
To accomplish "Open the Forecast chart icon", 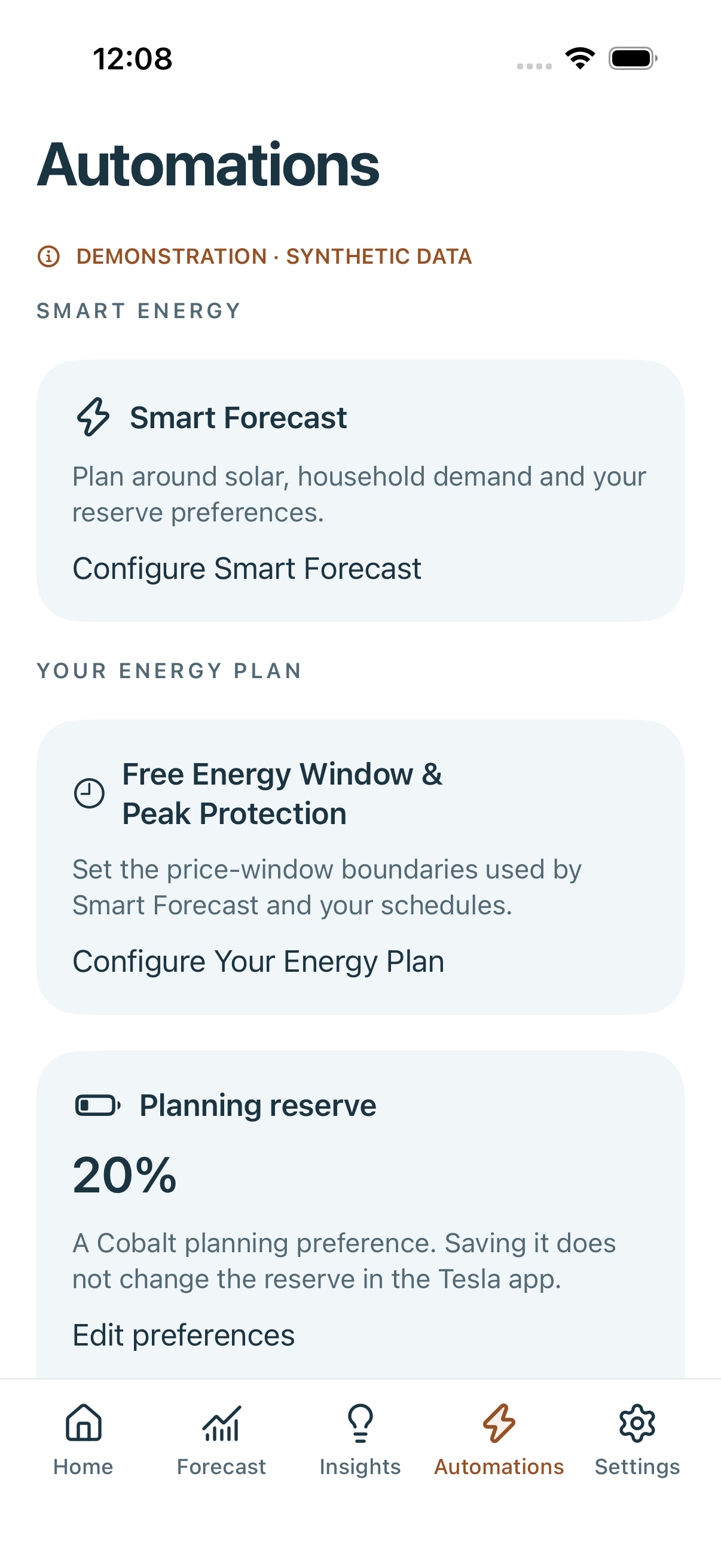I will pos(221,1423).
